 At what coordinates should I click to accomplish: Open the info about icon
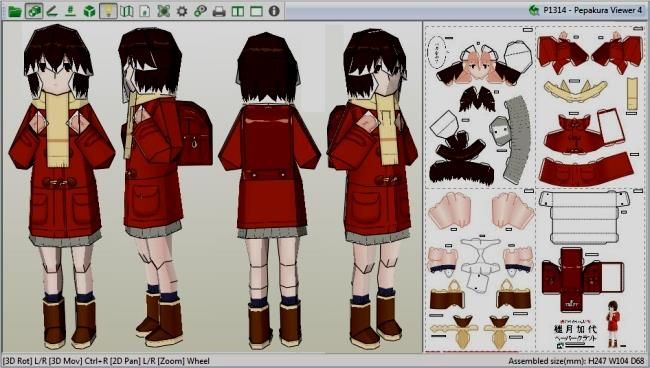tap(274, 11)
